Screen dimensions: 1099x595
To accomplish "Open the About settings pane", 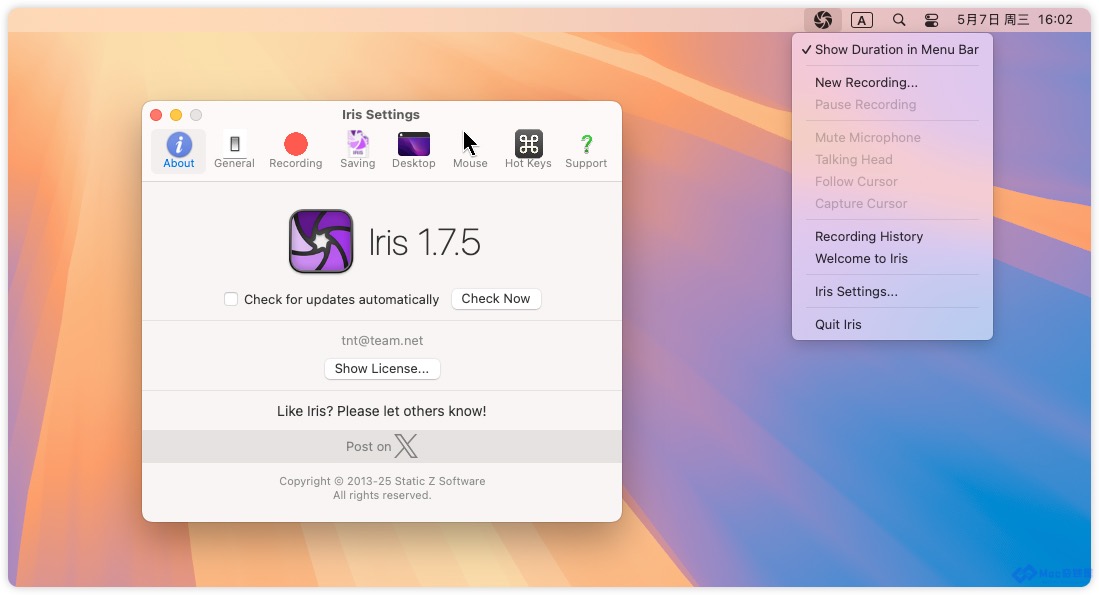I will [x=179, y=151].
